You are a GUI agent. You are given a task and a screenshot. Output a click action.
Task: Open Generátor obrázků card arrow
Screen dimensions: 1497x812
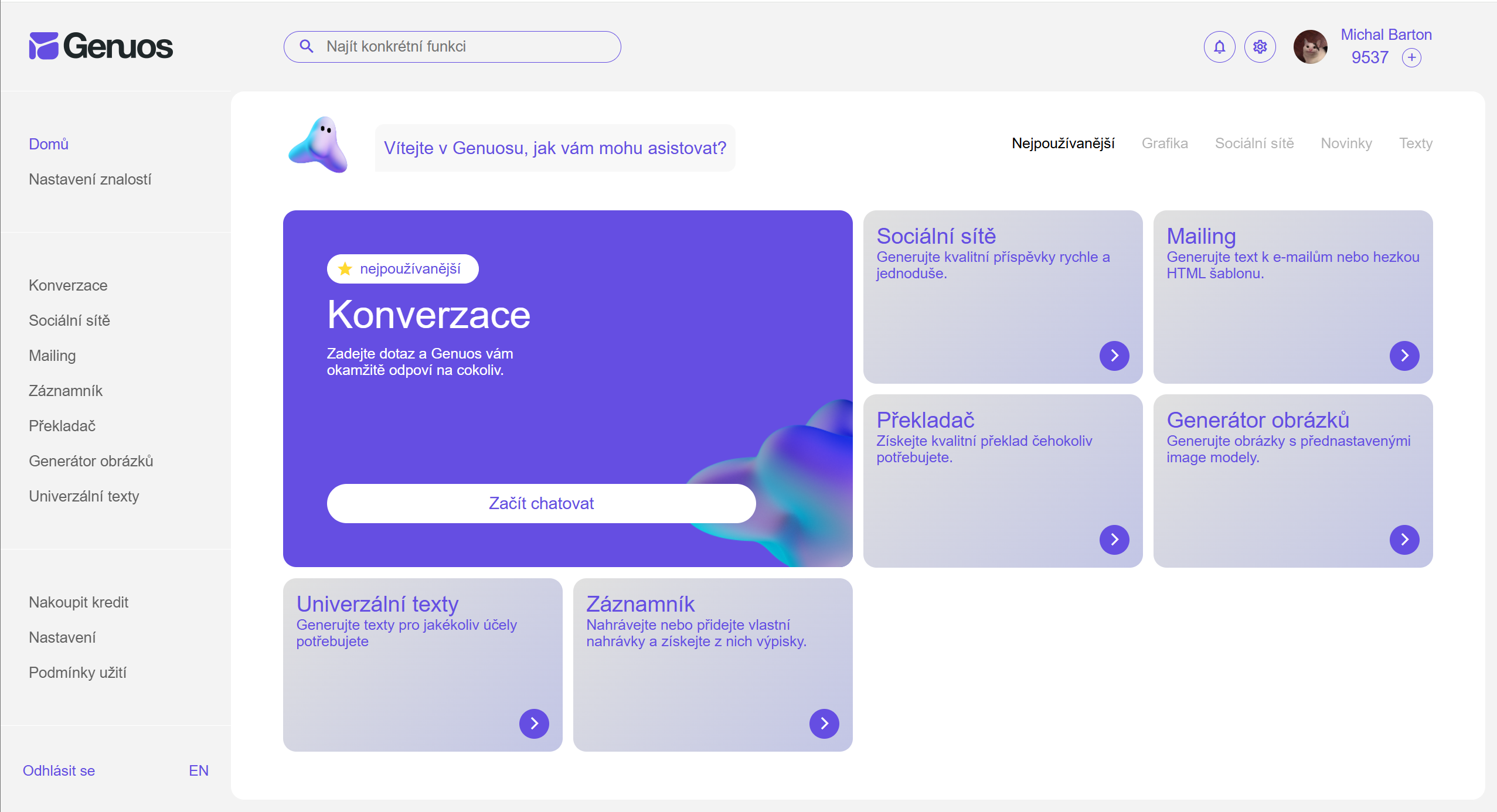click(x=1404, y=540)
